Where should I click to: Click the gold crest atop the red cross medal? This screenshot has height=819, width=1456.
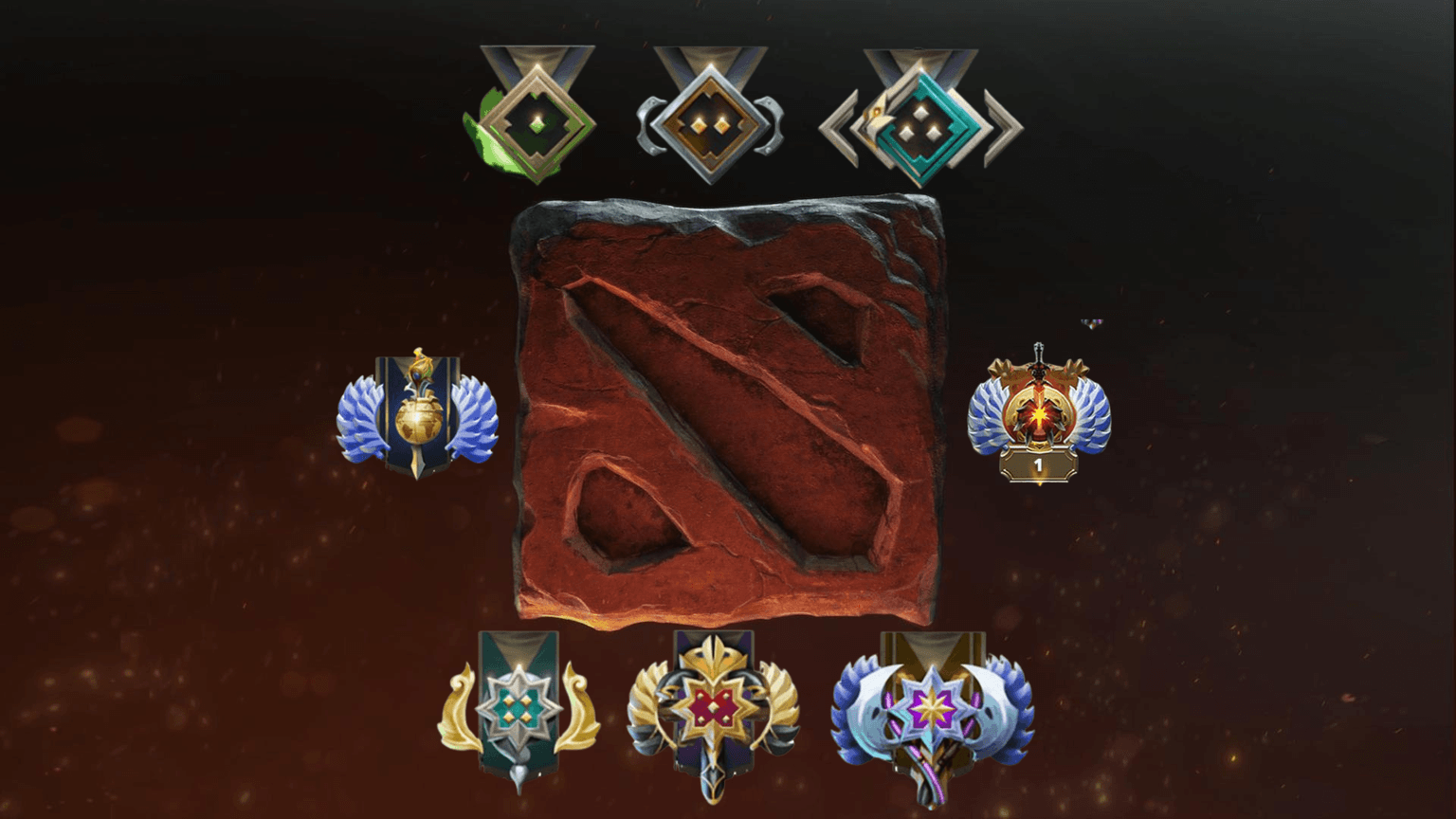(x=714, y=654)
